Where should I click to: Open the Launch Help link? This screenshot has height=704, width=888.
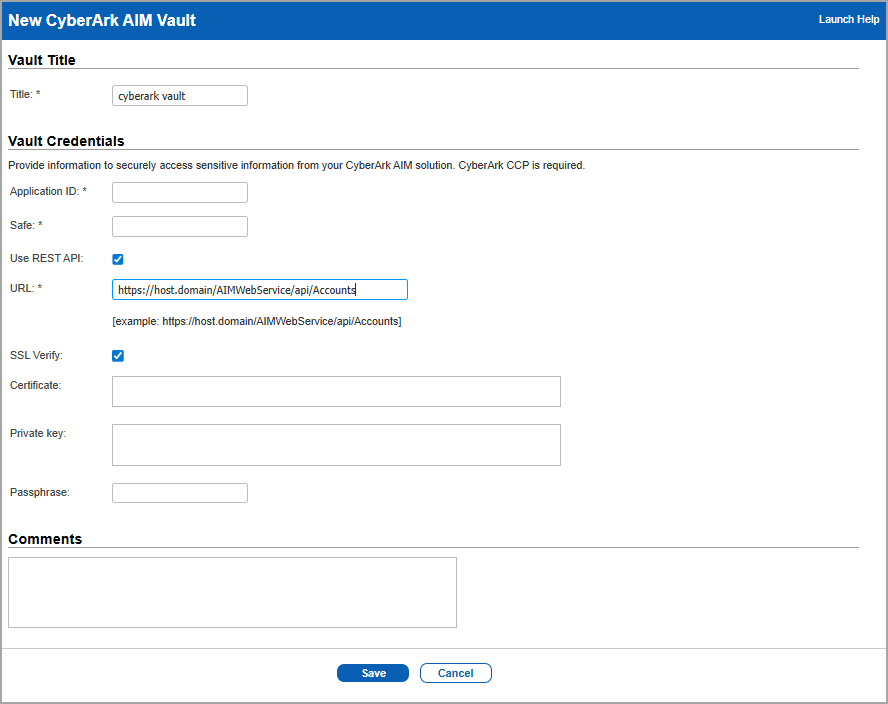[848, 19]
